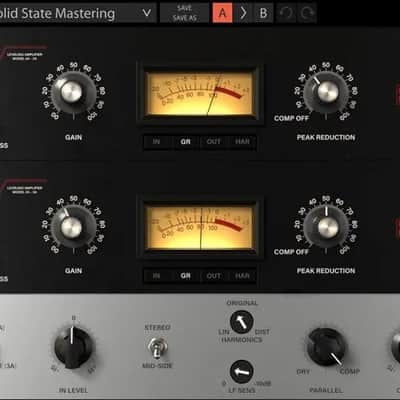
Task: Click the upper channel VU meter
Action: [200, 93]
